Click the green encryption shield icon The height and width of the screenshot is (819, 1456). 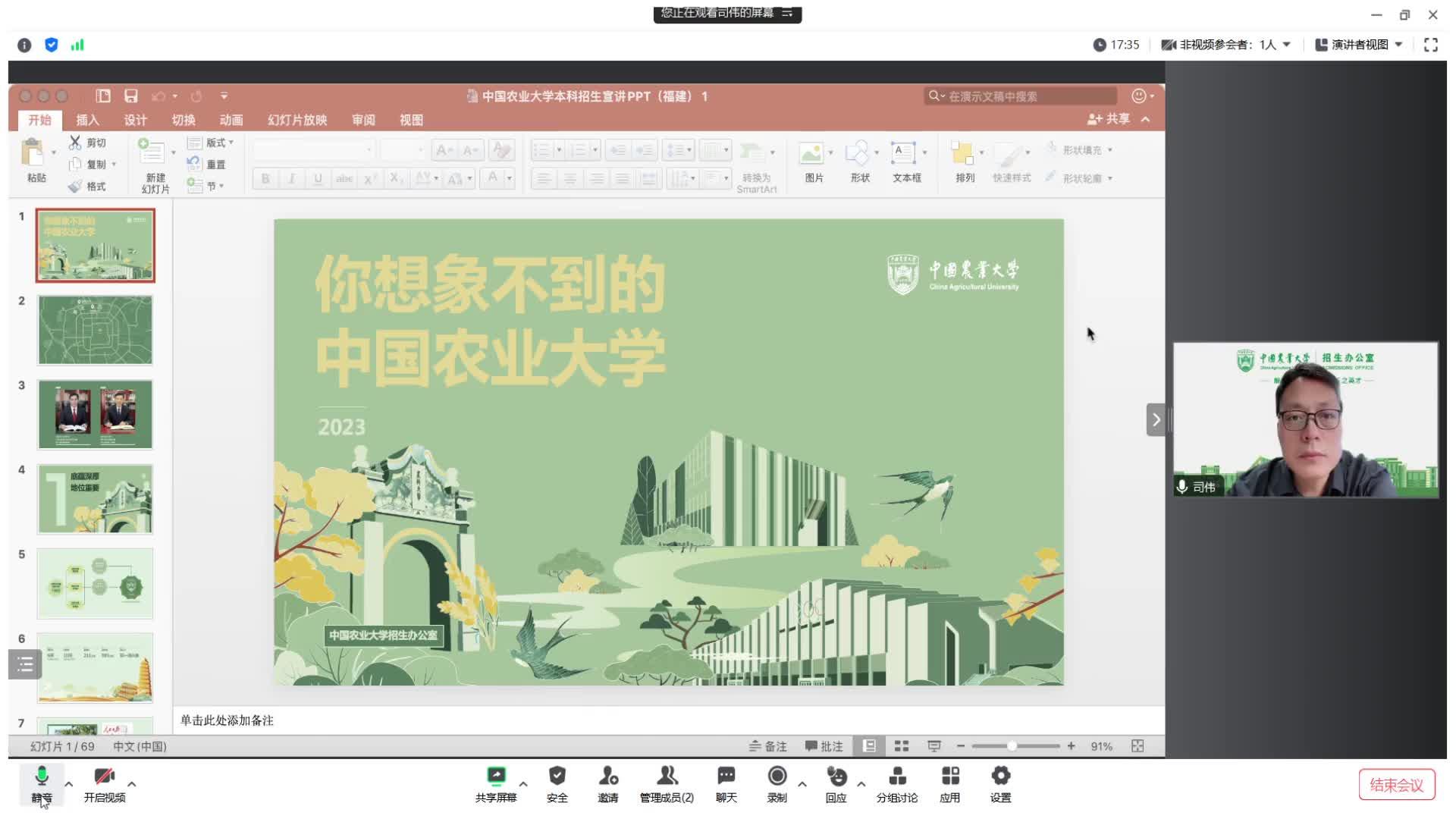52,45
